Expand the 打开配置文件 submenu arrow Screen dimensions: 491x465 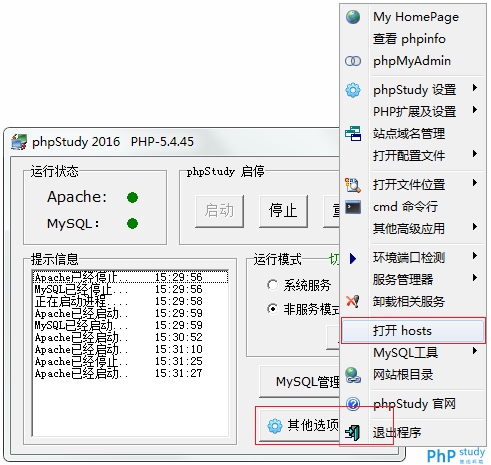[x=475, y=154]
